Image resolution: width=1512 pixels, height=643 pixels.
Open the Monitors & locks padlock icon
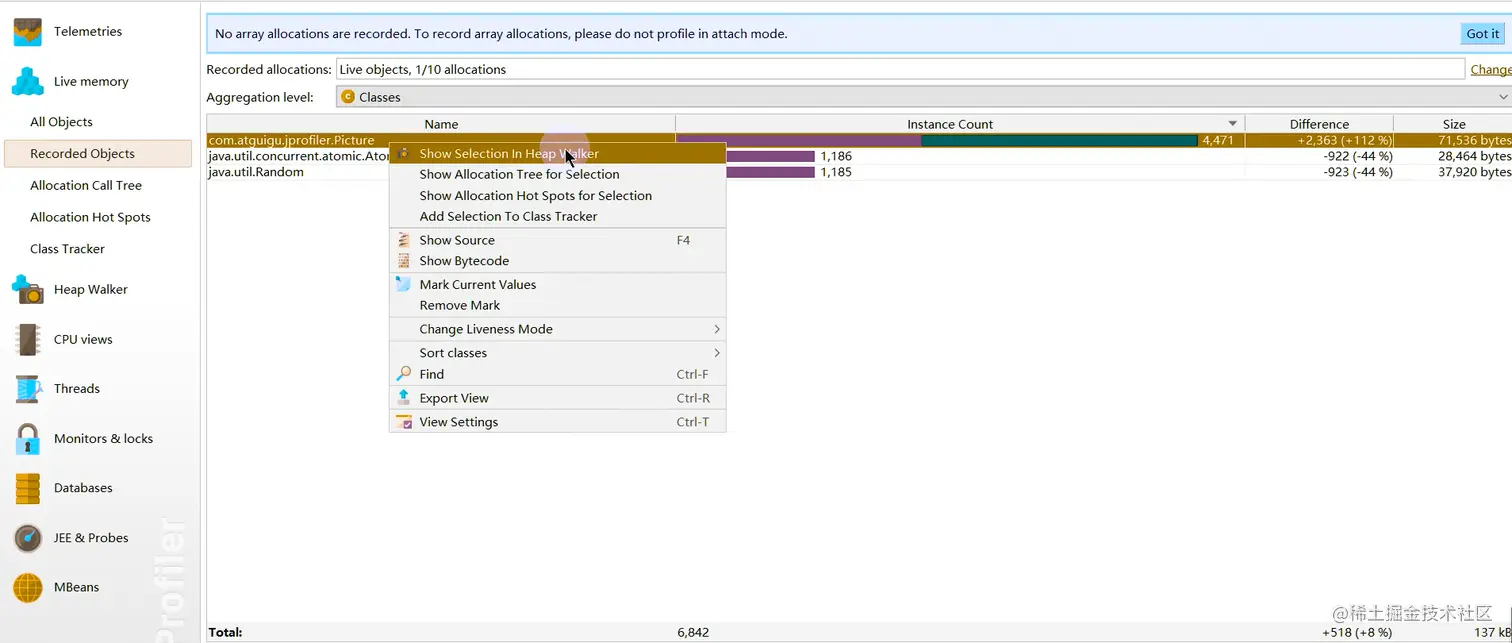pos(28,438)
